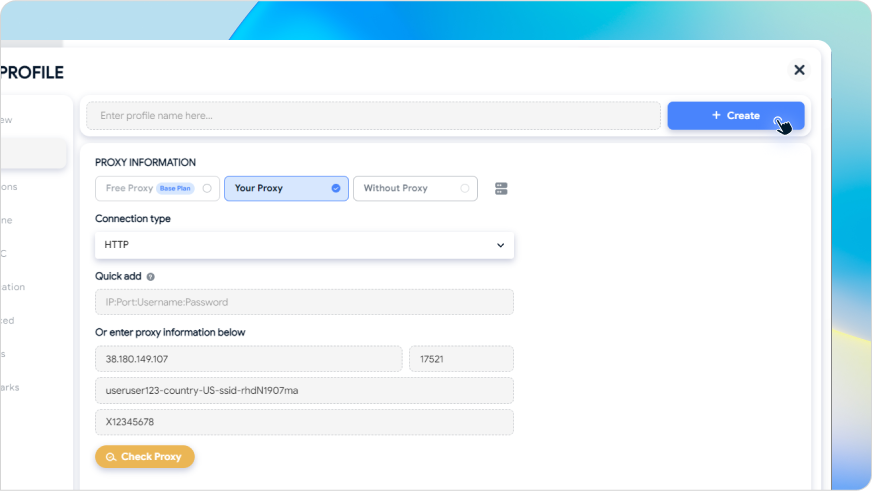
Task: Open the partially visible sidebar tab ending 'ation'
Action: 12,287
